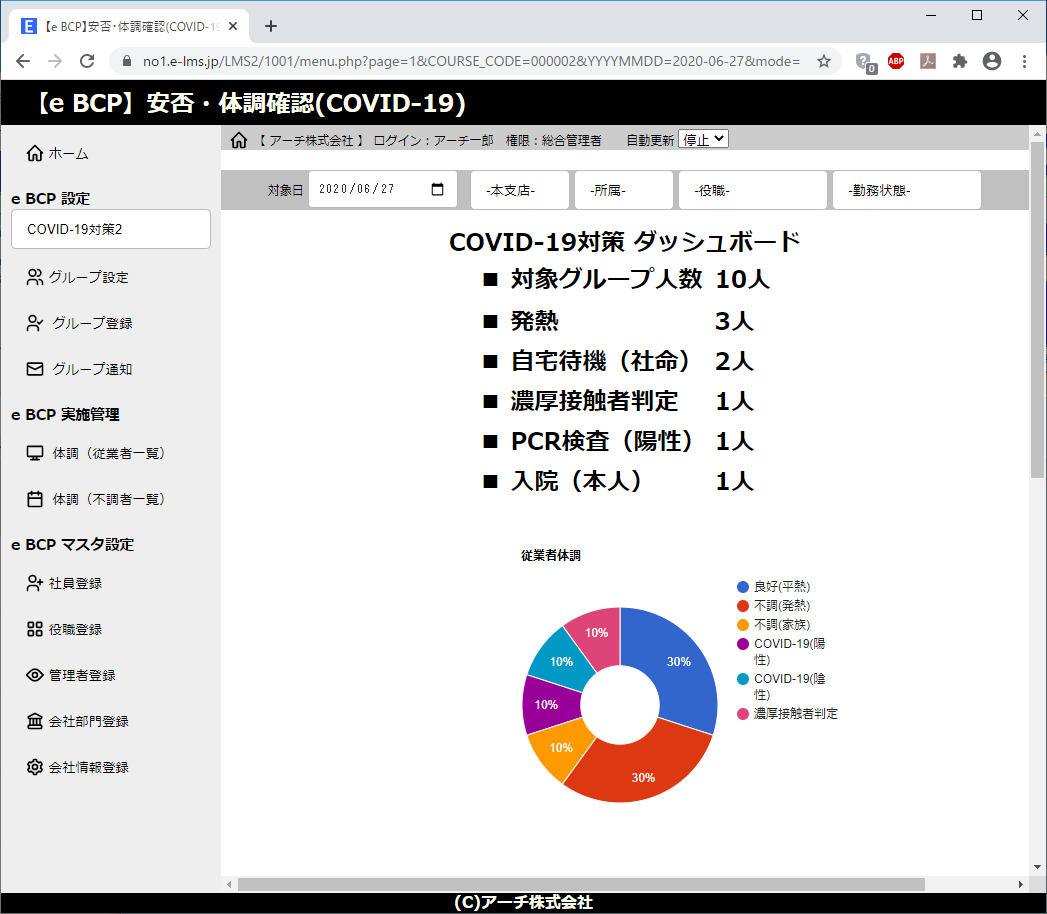Open the 本支店 filter dropdown
Image resolution: width=1047 pixels, height=914 pixels.
[519, 190]
